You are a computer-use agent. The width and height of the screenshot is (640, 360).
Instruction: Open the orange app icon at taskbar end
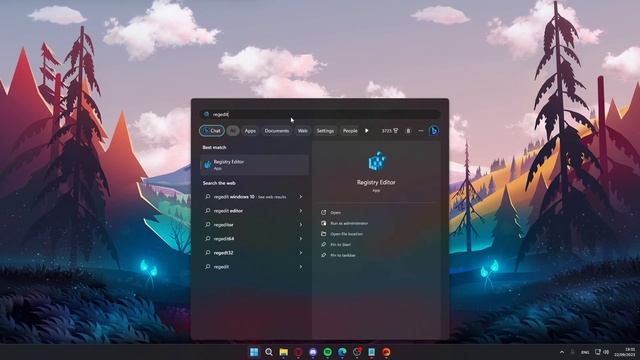click(387, 352)
